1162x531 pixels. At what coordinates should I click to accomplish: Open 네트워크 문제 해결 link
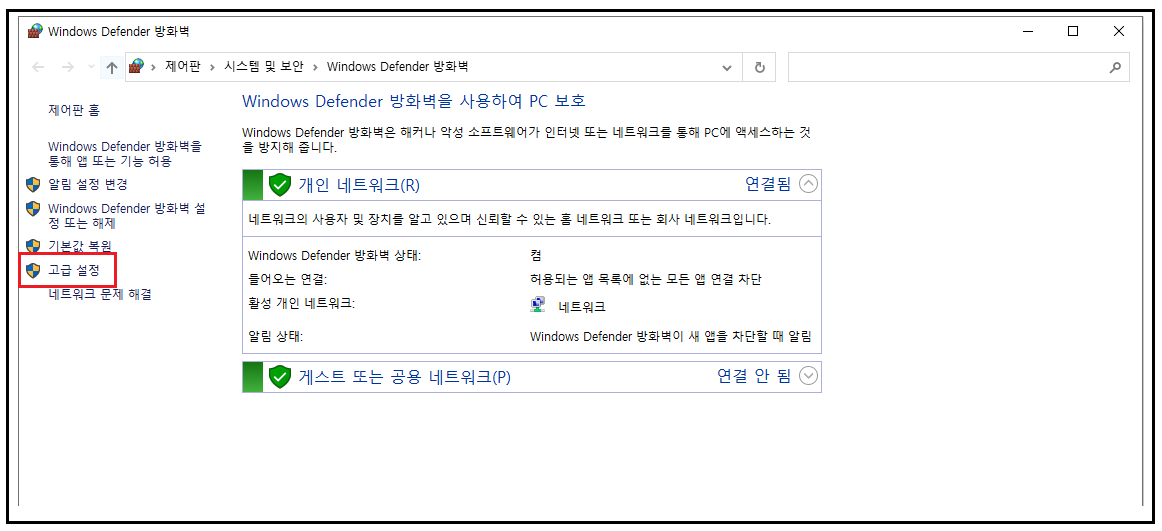click(100, 294)
